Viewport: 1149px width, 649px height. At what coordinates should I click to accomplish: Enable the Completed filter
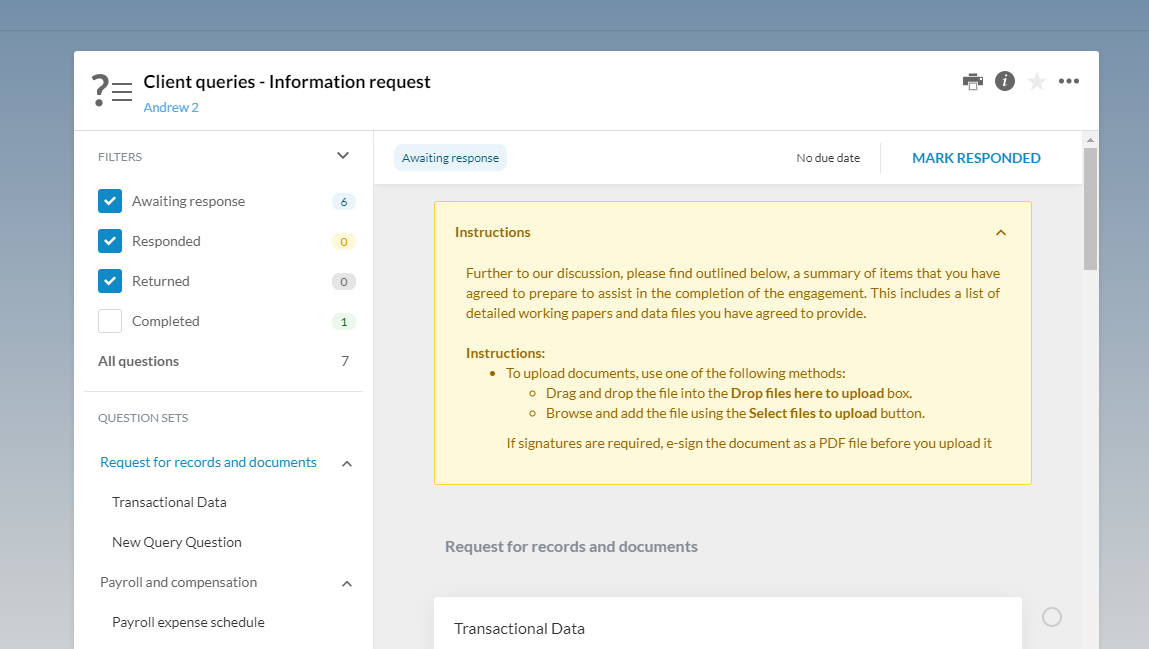pyautogui.click(x=110, y=321)
